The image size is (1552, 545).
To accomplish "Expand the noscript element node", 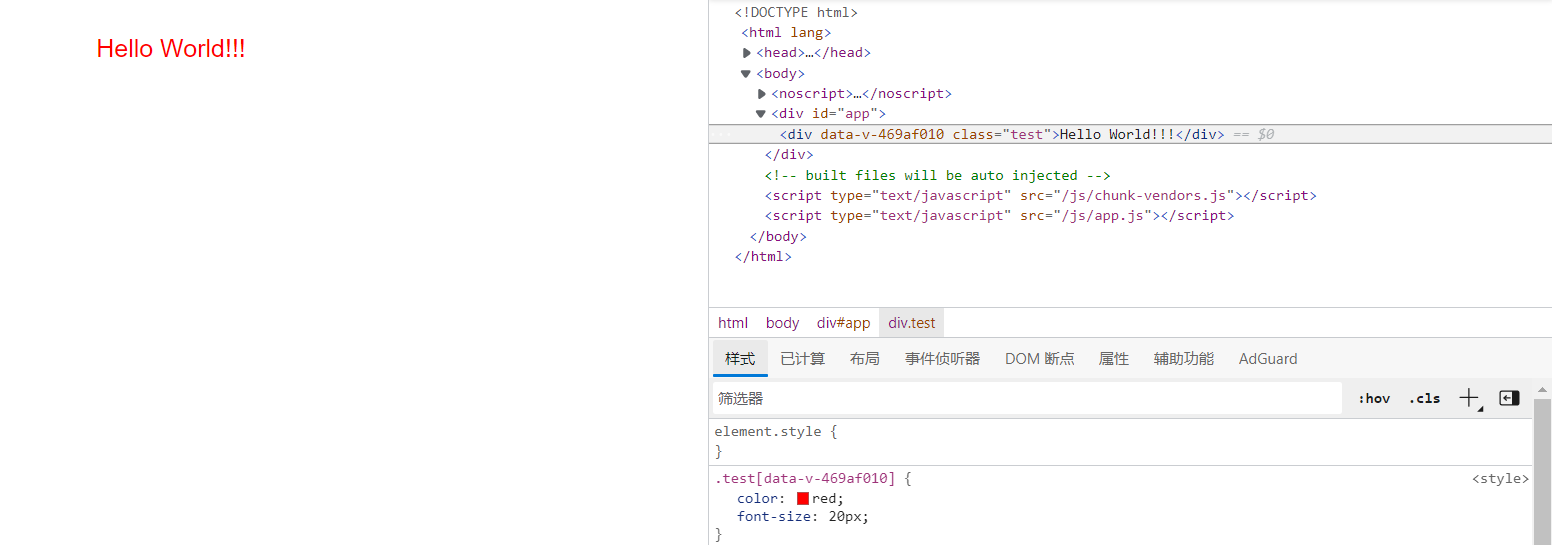I will [762, 94].
